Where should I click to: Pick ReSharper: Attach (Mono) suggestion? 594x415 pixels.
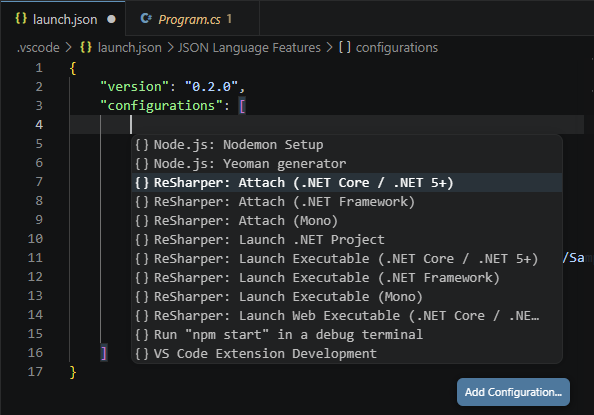click(x=347, y=221)
